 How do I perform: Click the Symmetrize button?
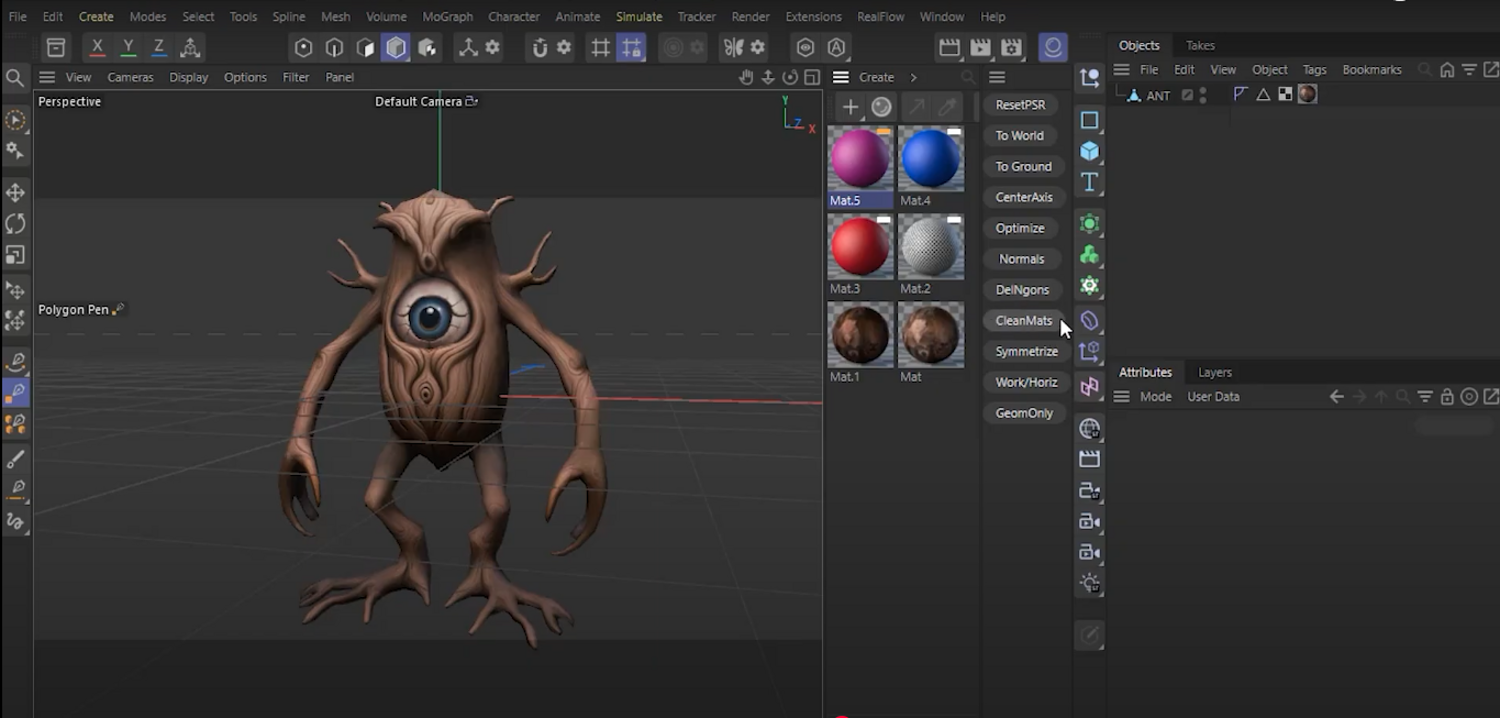(x=1026, y=351)
